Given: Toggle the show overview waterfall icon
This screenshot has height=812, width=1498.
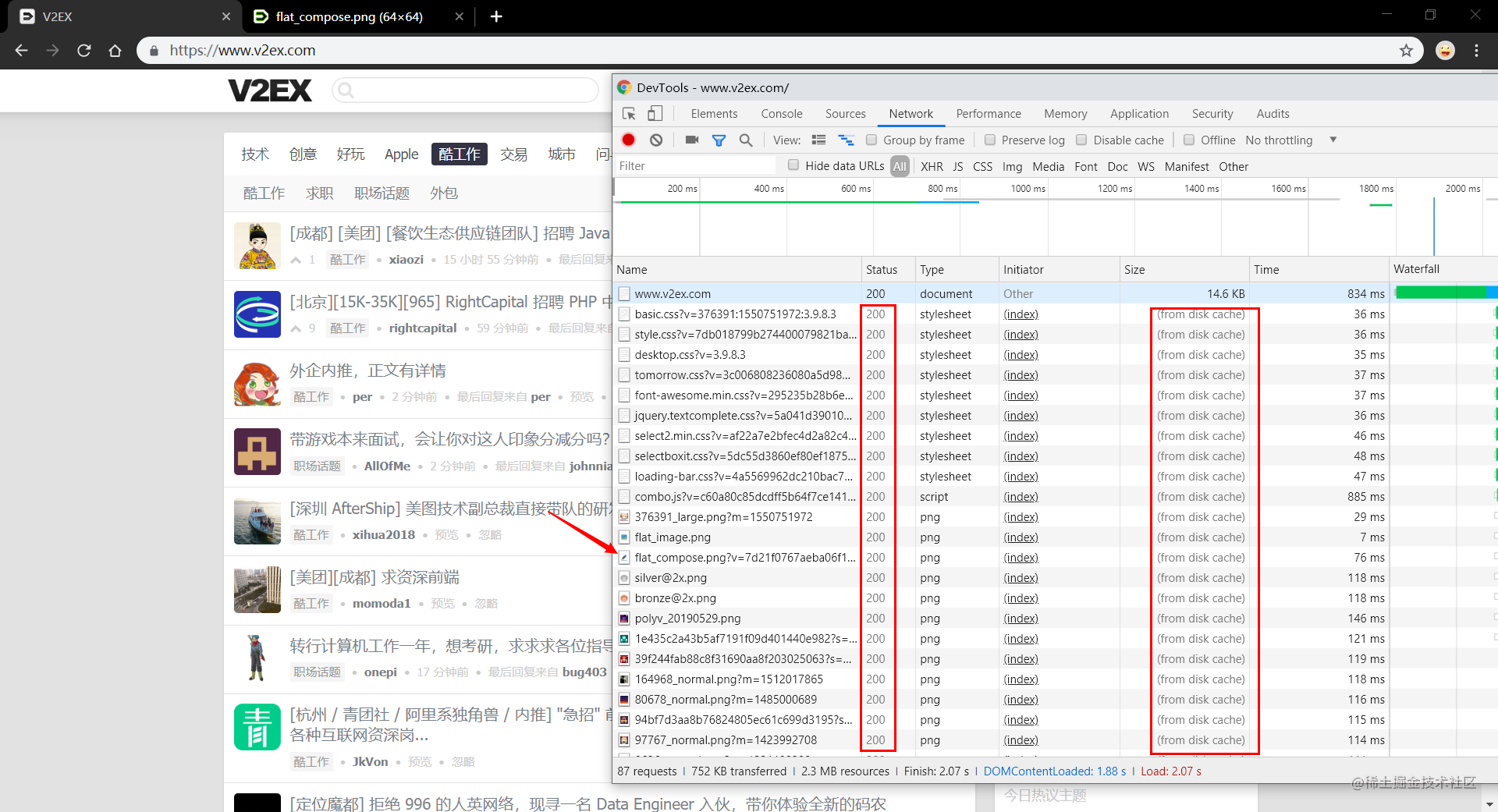Looking at the screenshot, I should (846, 140).
